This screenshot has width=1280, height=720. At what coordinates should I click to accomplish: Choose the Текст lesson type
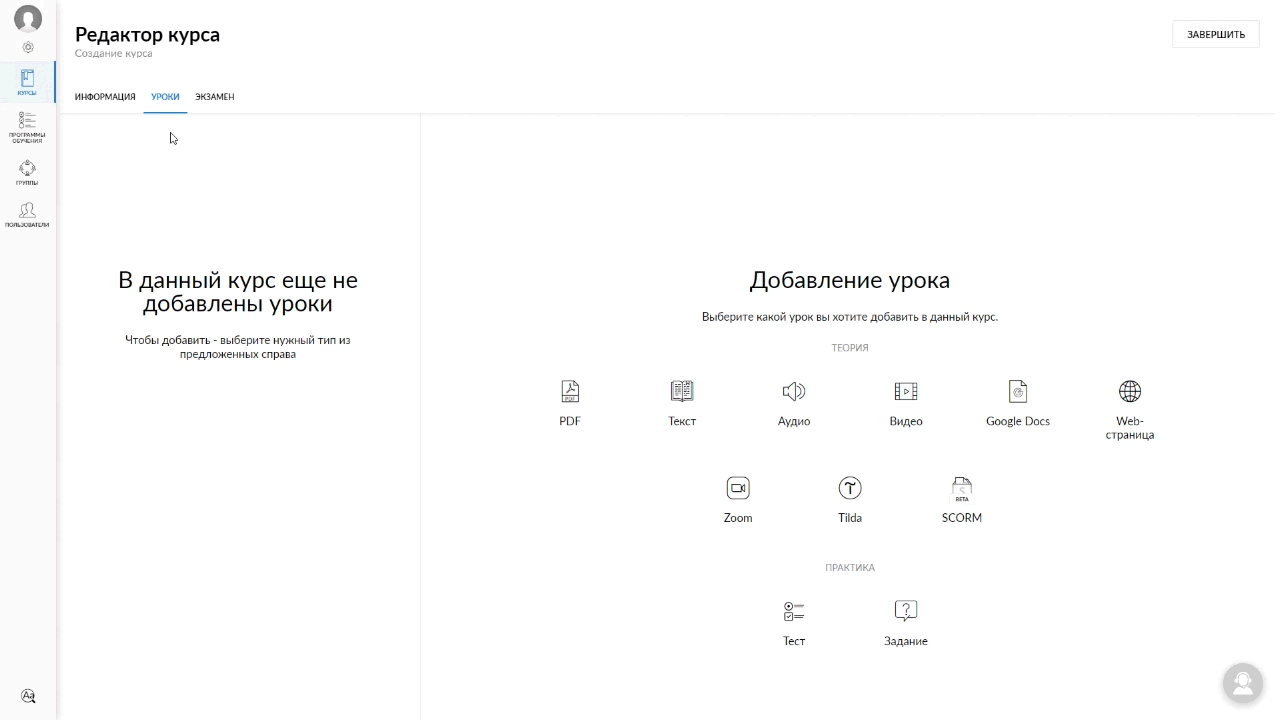(x=682, y=403)
